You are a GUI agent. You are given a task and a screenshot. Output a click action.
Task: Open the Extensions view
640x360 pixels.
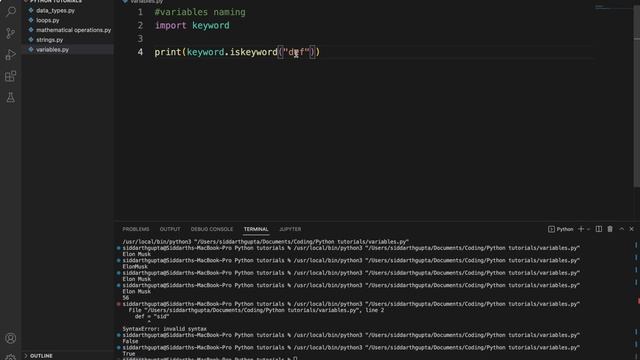click(x=11, y=76)
